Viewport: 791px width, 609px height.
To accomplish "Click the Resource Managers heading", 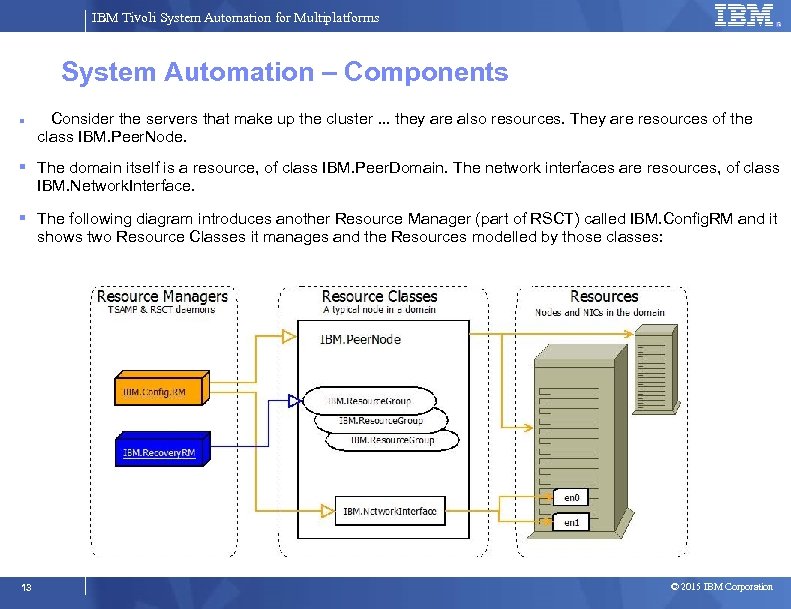I will [x=162, y=296].
